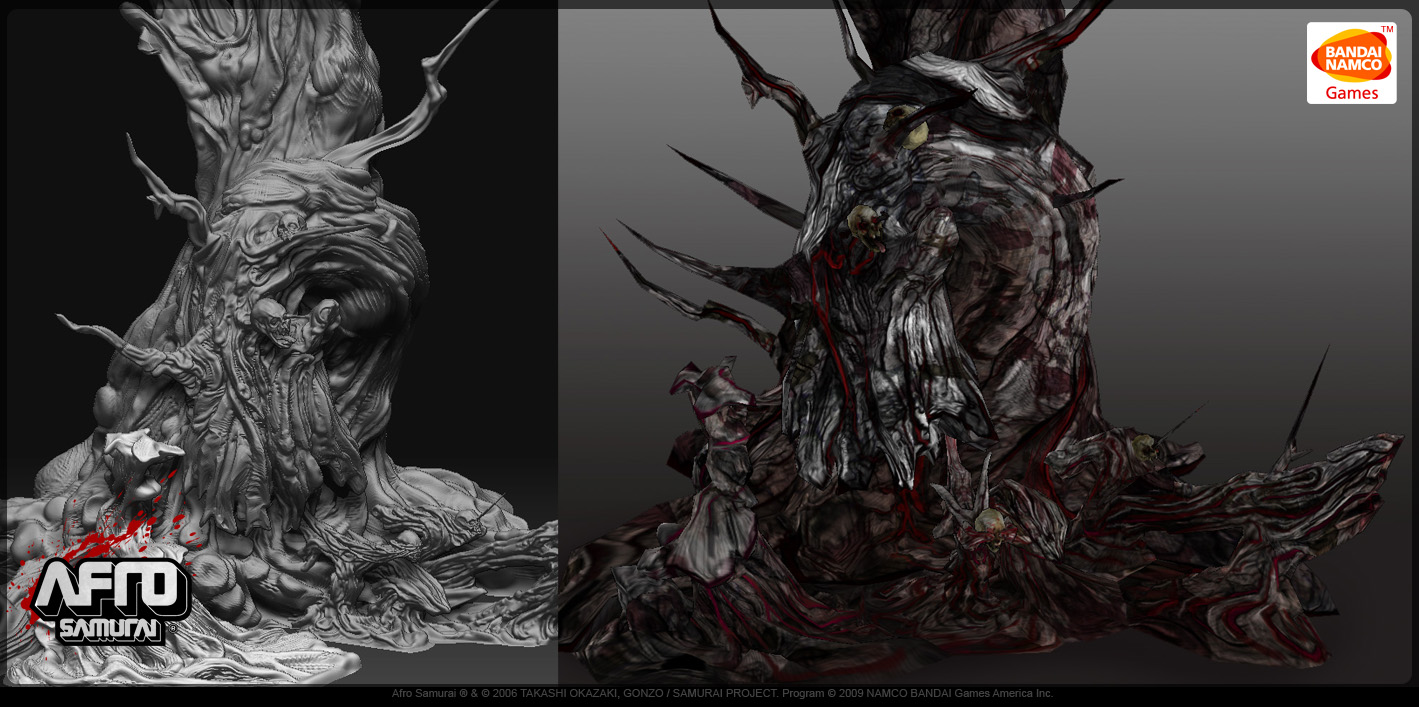Click the textured tree model render
1419x707 pixels.
984,342
